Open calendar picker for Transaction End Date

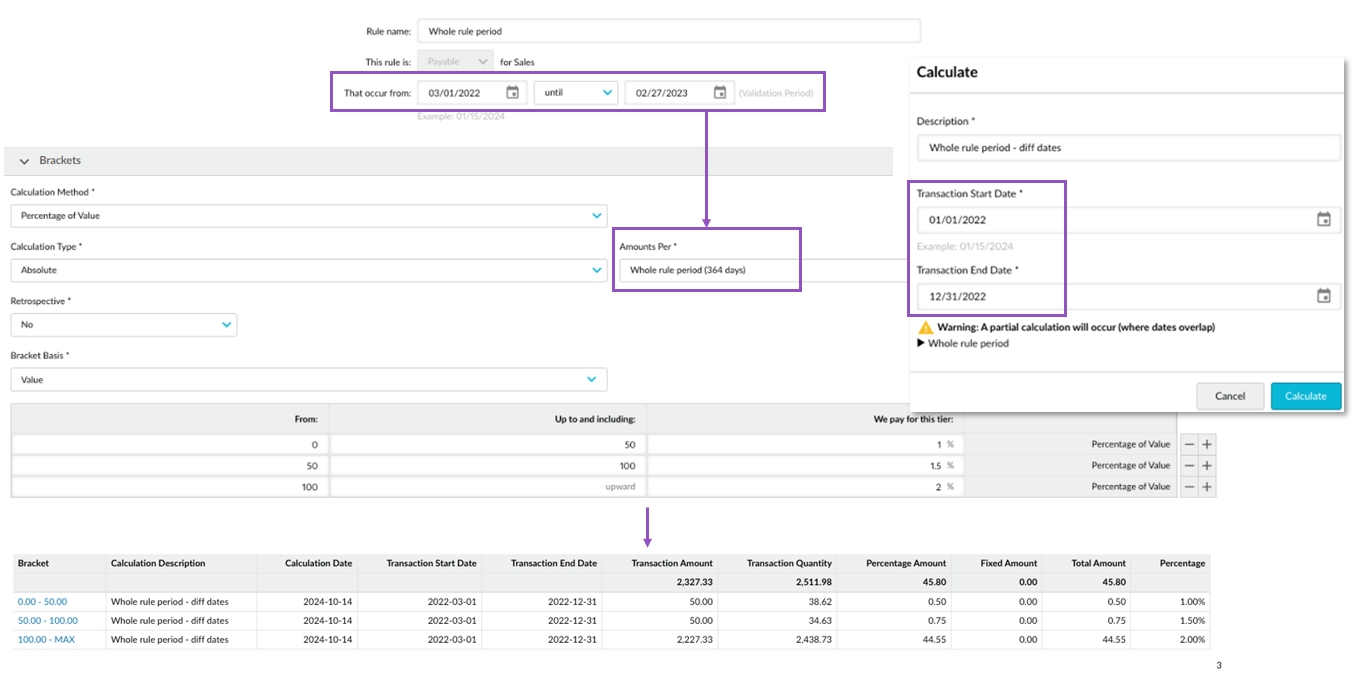[1323, 296]
